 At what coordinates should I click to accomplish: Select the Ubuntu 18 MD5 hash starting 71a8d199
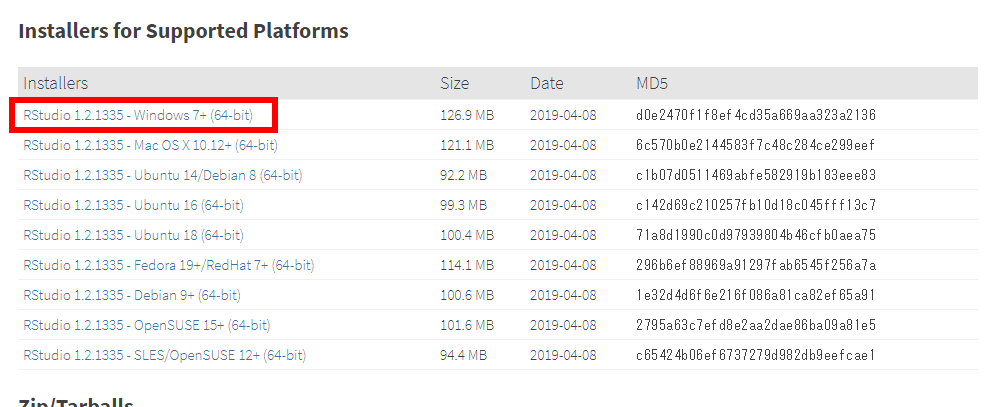click(x=756, y=235)
